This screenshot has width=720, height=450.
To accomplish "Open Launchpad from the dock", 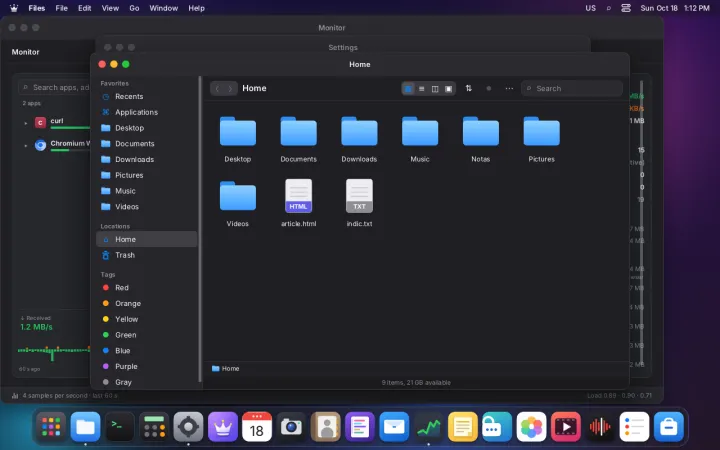I will [51, 427].
